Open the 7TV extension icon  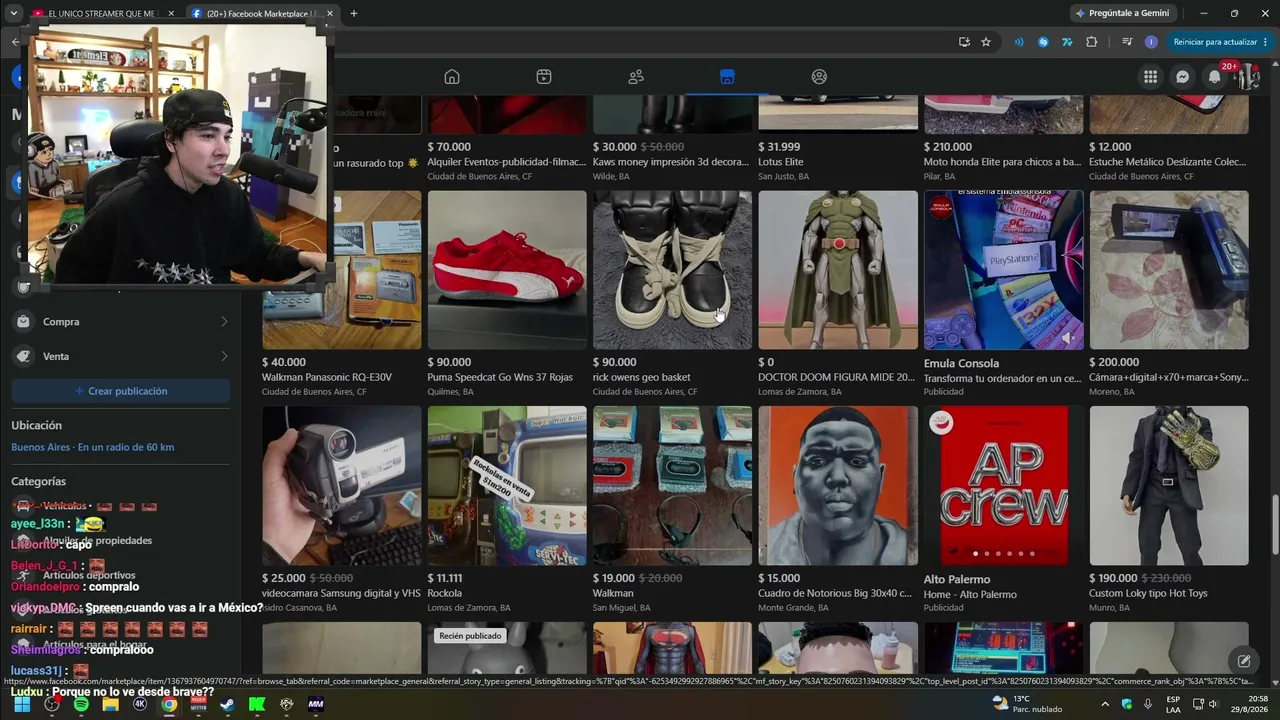tap(1067, 42)
